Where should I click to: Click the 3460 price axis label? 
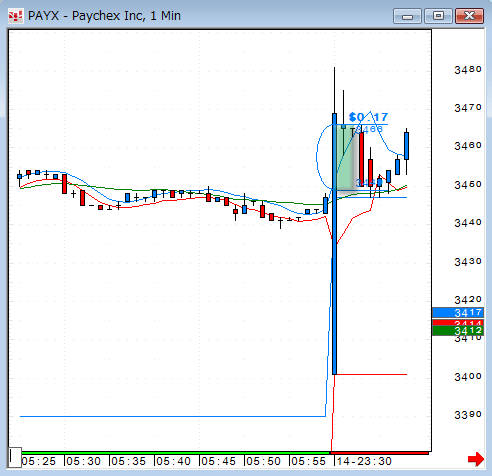[468, 146]
